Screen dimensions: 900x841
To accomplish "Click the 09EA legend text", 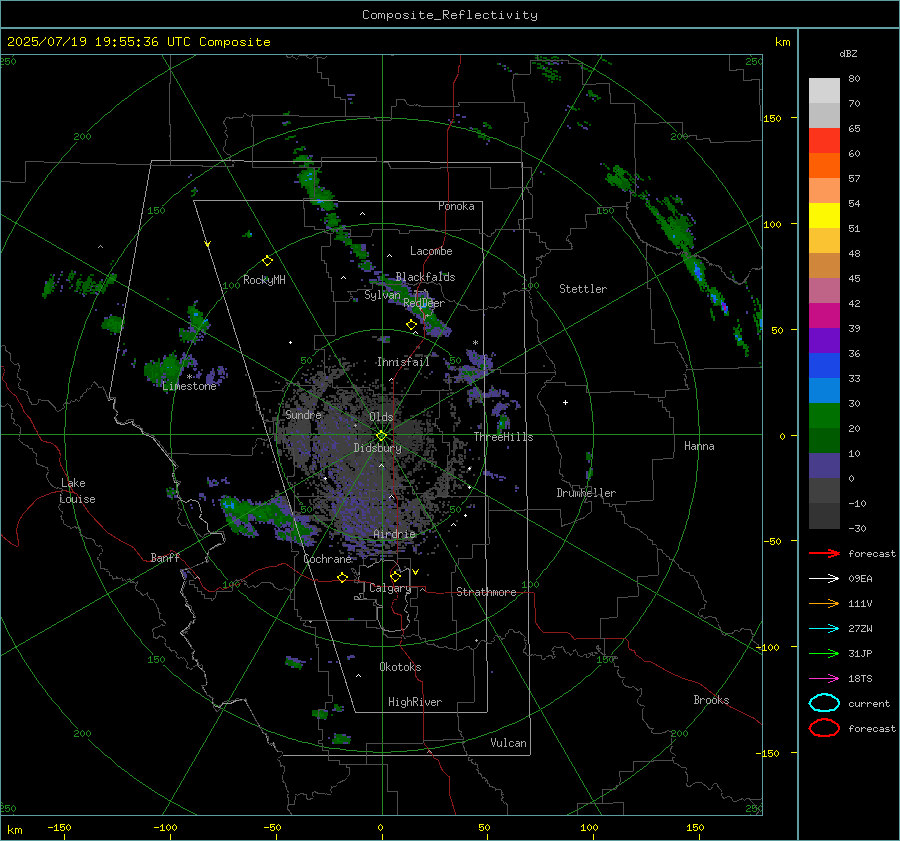I will coord(860,579).
